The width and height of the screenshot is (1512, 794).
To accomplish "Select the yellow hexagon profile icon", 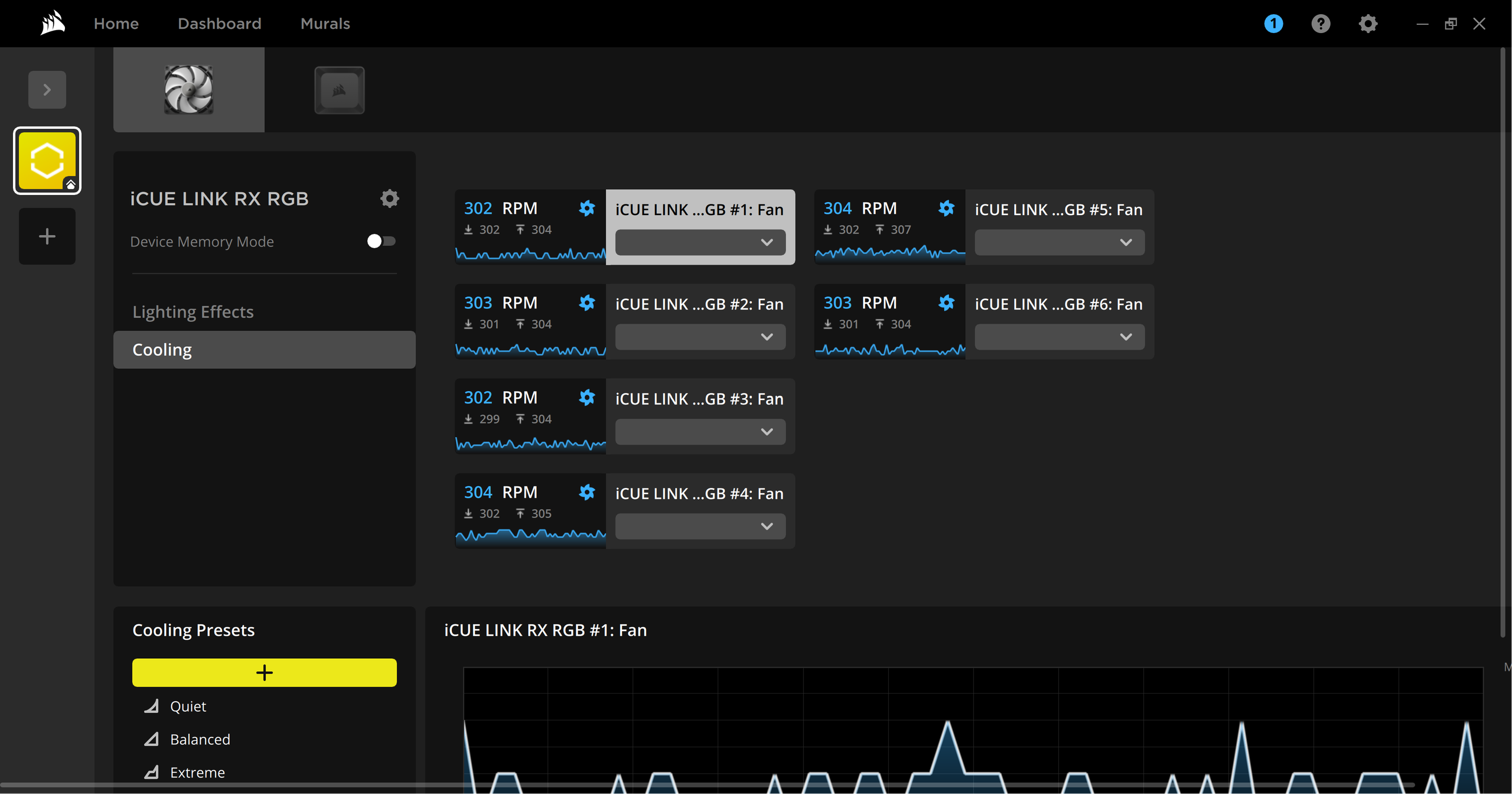I will pyautogui.click(x=47, y=161).
